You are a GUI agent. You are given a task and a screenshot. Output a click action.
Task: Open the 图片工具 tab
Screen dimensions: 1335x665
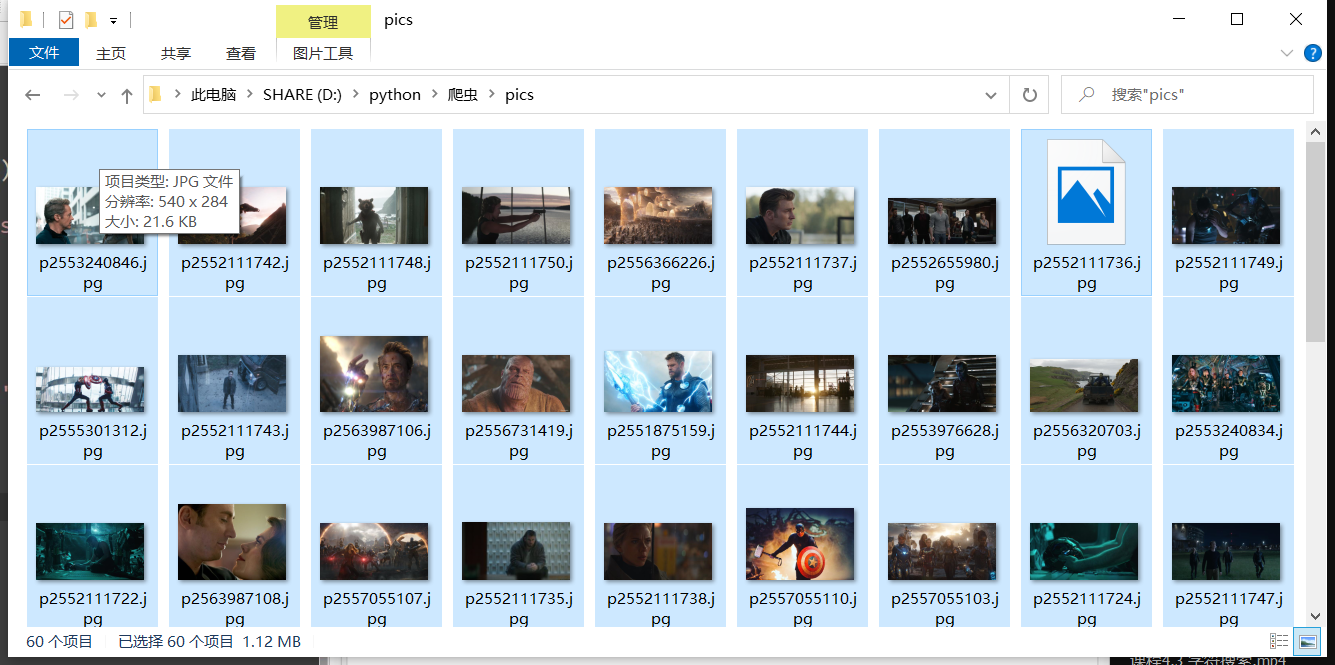pos(322,54)
